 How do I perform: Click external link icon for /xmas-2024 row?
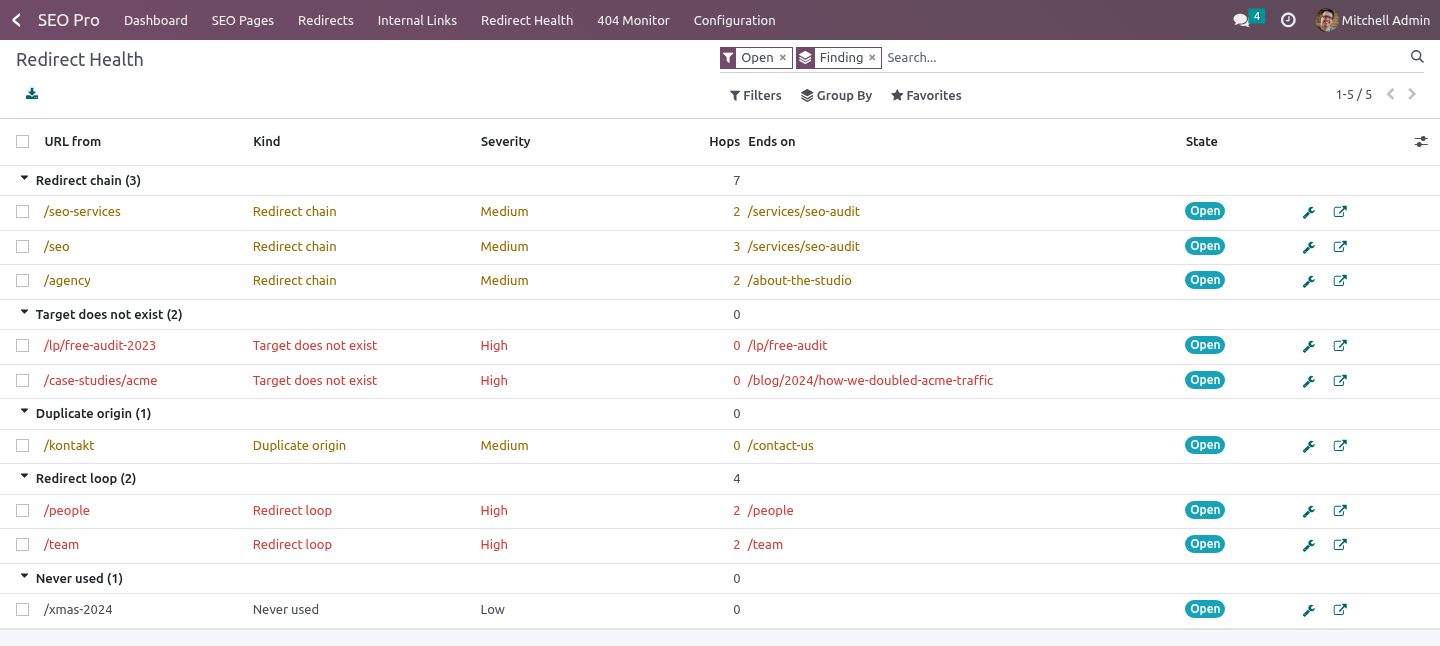pyautogui.click(x=1340, y=610)
